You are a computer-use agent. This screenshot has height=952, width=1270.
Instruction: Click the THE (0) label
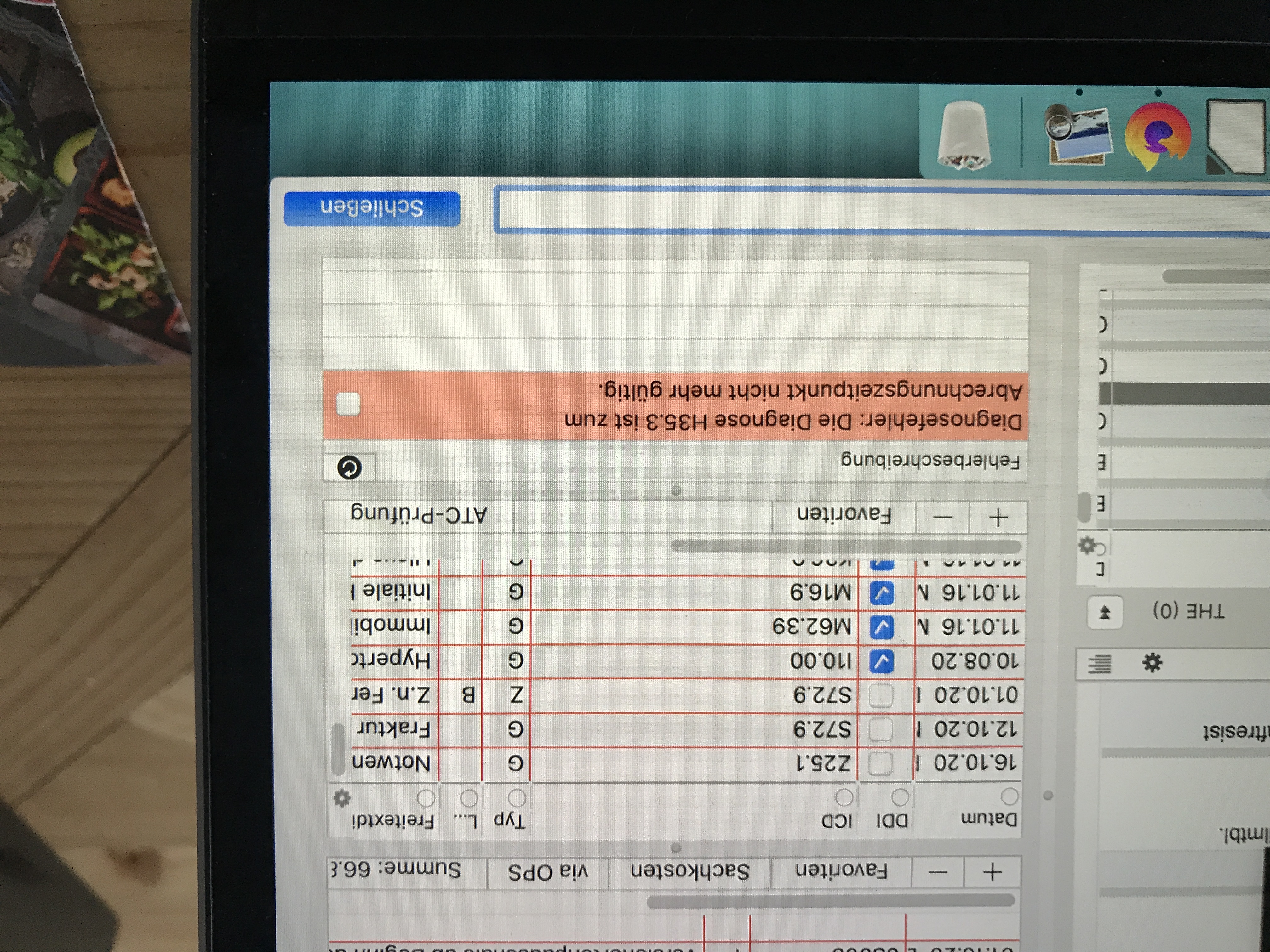point(1188,610)
